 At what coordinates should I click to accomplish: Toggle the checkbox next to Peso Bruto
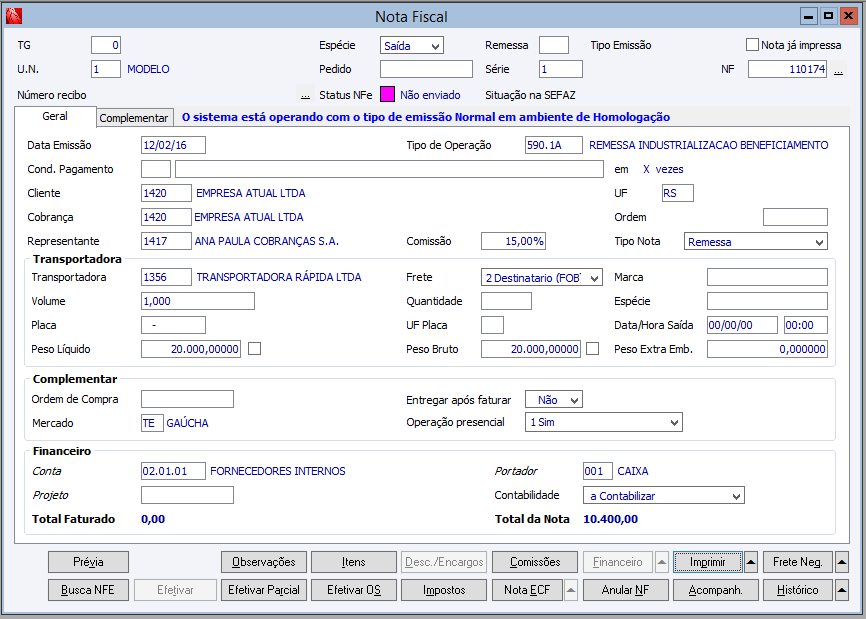click(x=593, y=349)
